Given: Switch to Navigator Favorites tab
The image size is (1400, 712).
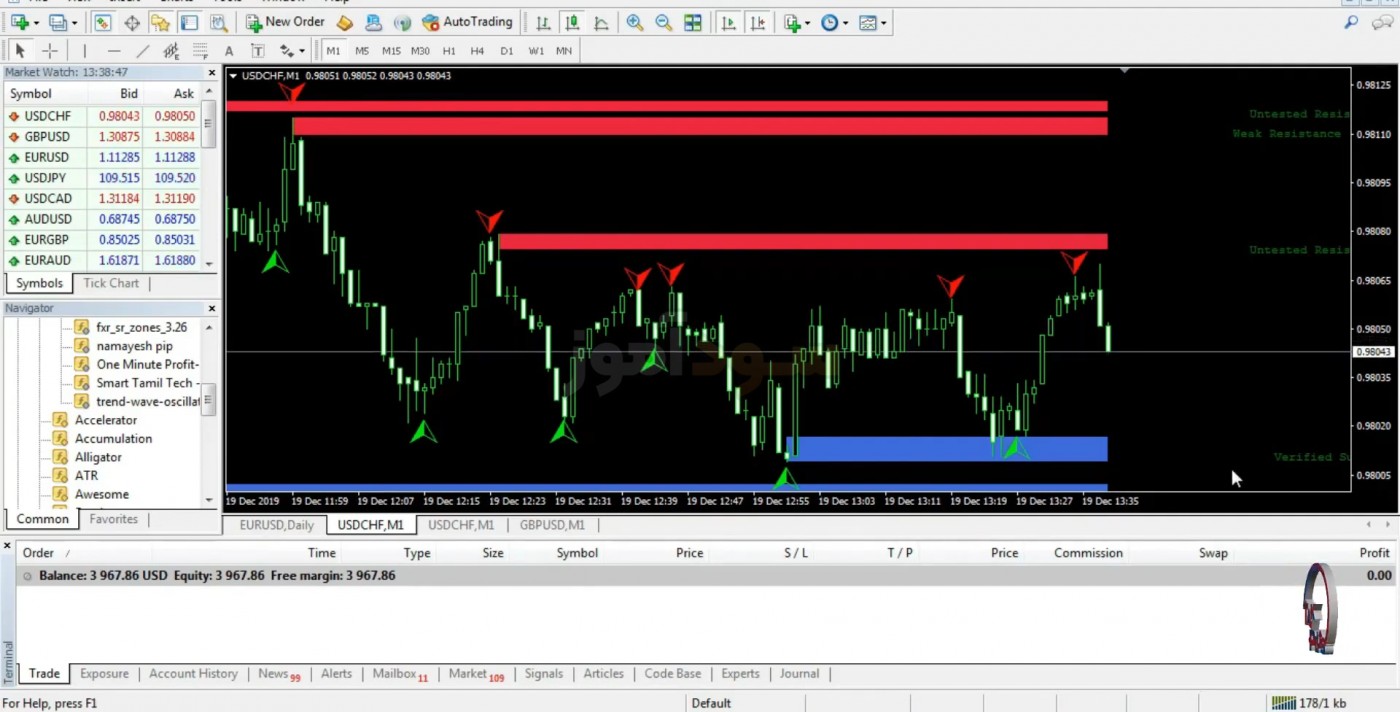Looking at the screenshot, I should (114, 519).
